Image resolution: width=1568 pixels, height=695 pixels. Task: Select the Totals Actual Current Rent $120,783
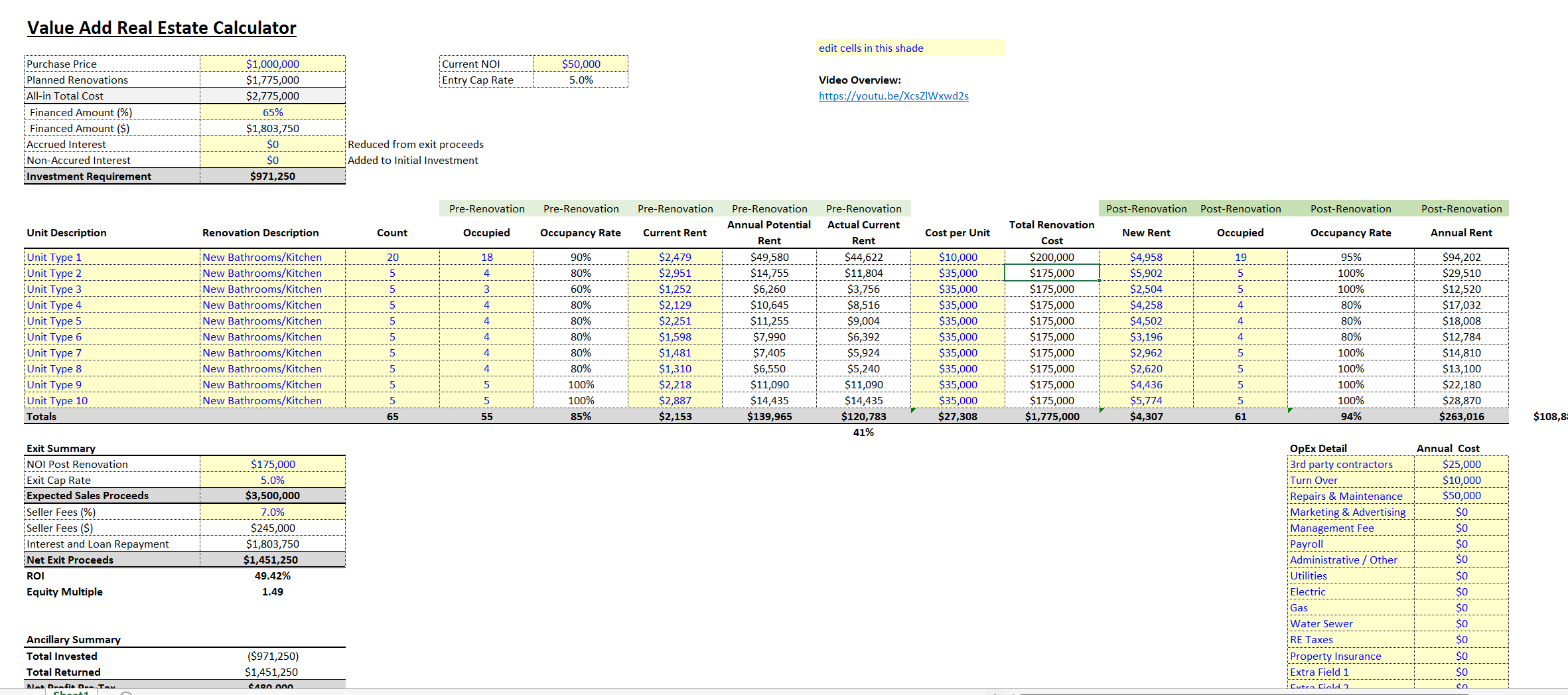pyautogui.click(x=863, y=416)
